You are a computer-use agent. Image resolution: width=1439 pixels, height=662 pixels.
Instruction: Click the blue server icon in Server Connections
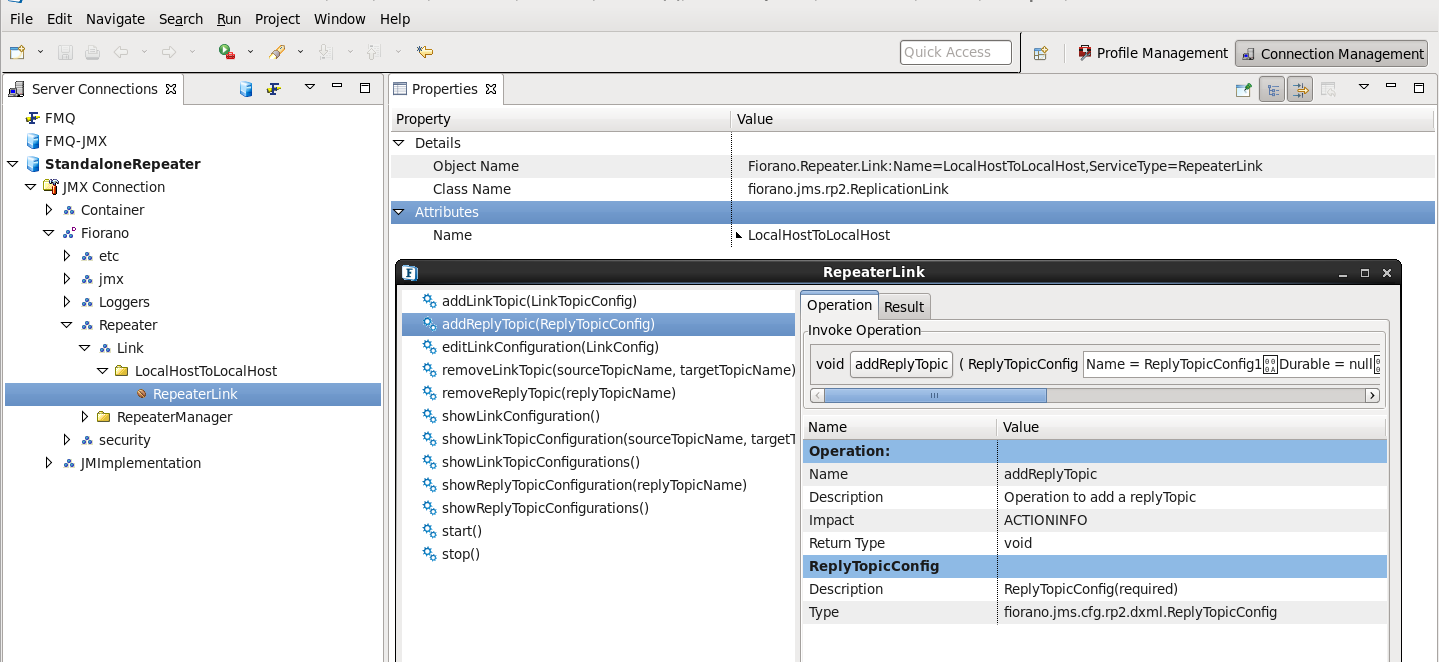pos(246,89)
